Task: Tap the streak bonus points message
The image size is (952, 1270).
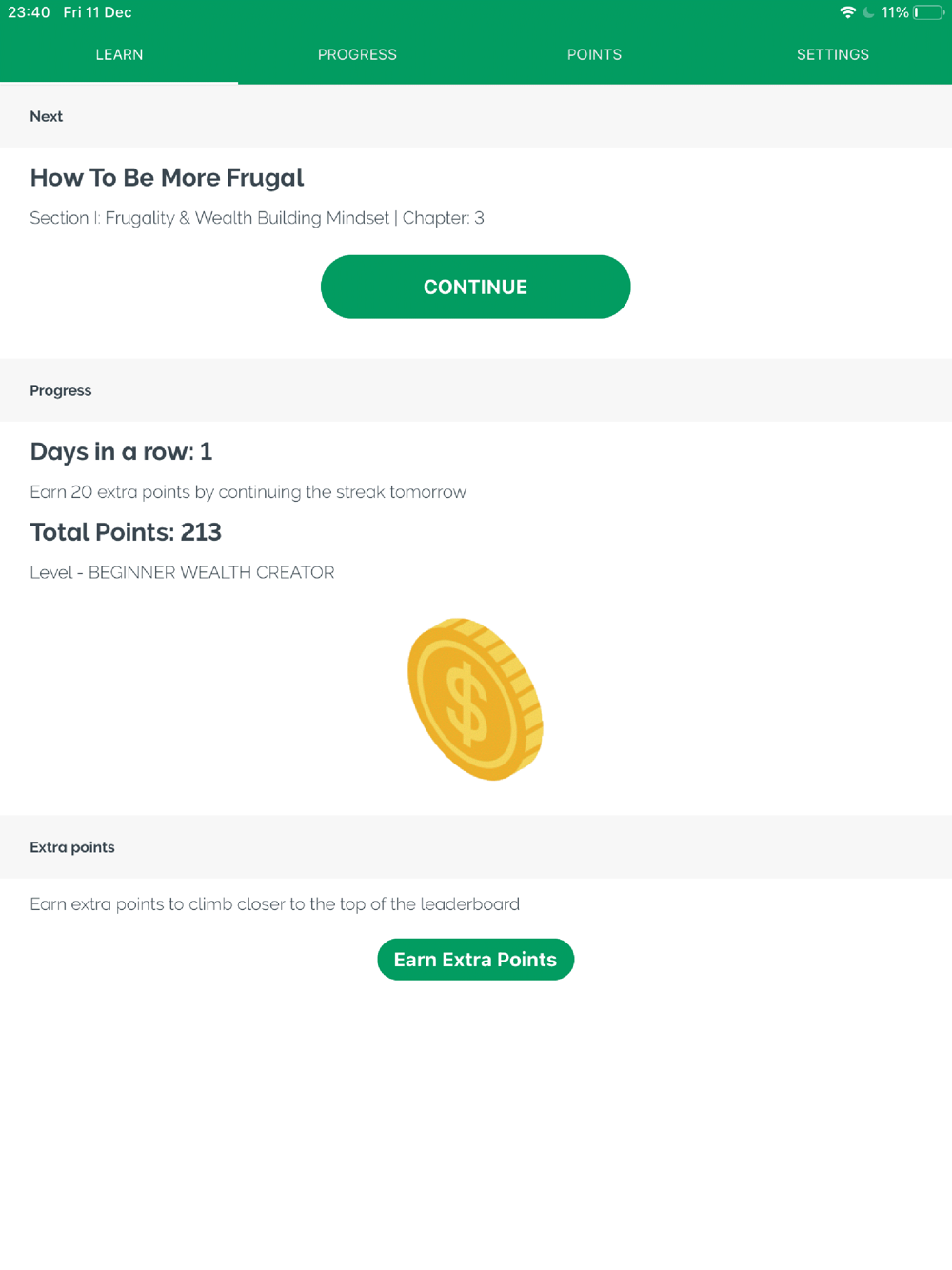Action: [x=248, y=492]
